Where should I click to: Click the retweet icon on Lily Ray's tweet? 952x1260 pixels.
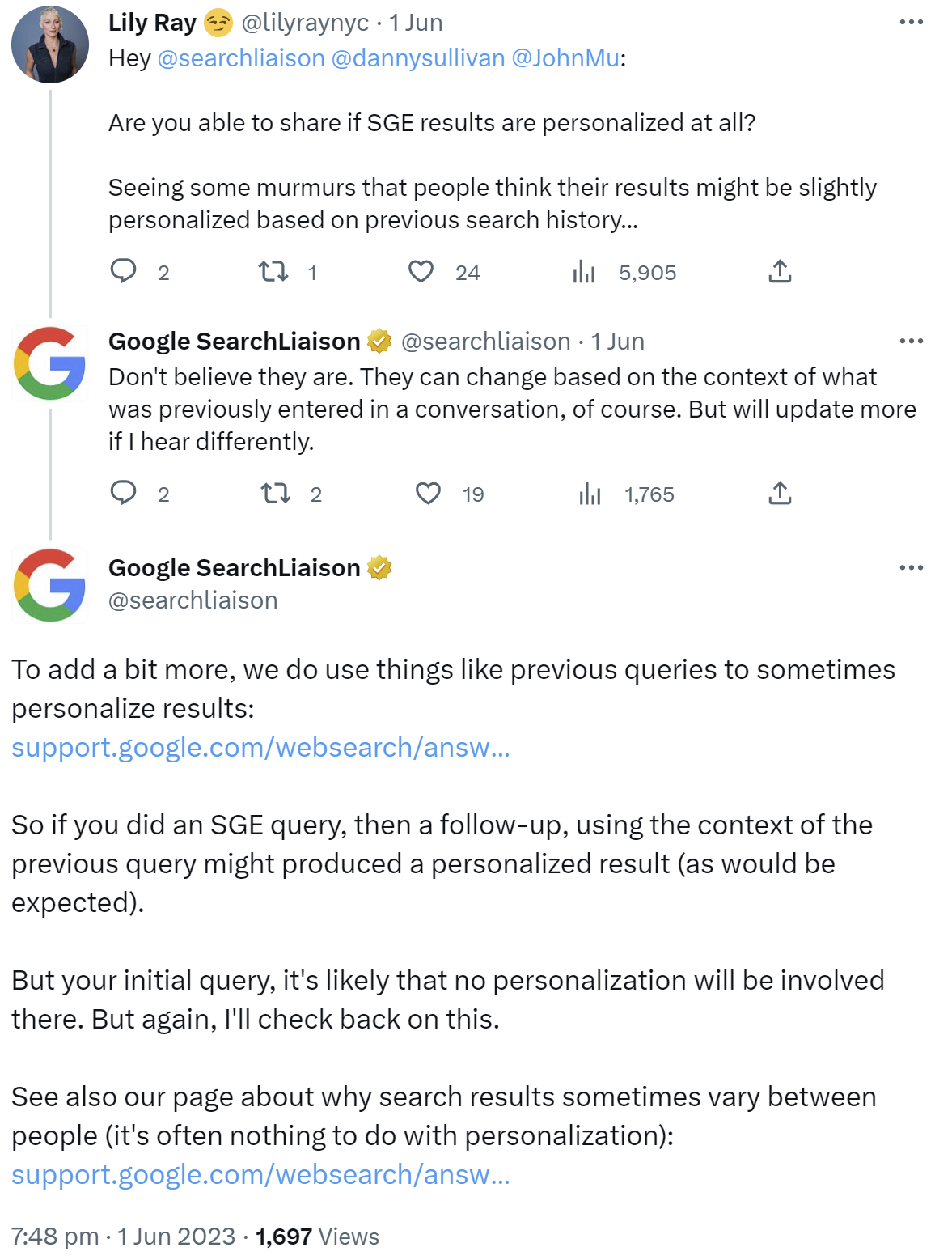click(x=275, y=272)
